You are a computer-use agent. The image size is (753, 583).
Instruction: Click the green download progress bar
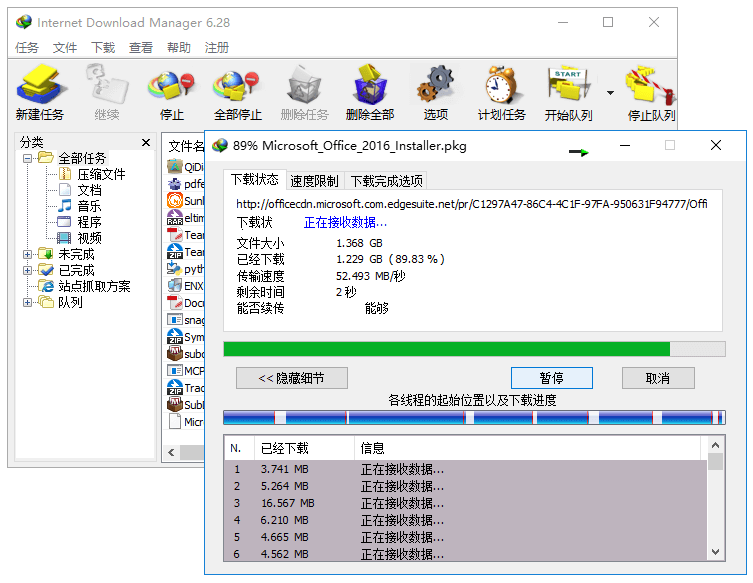tap(474, 349)
